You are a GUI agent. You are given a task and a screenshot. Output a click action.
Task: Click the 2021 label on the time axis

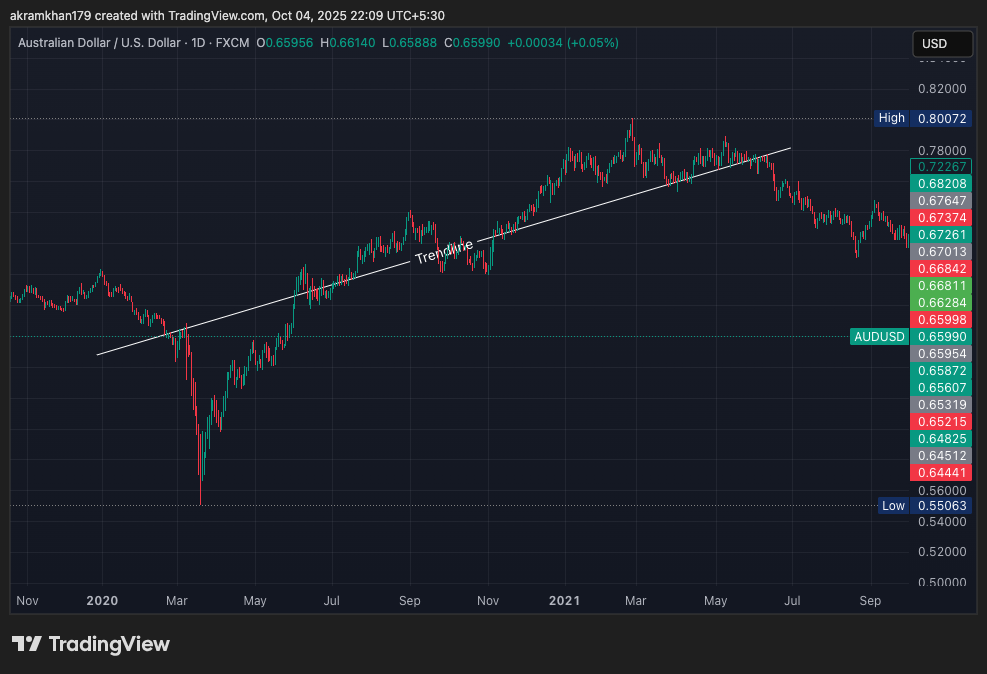coord(564,601)
